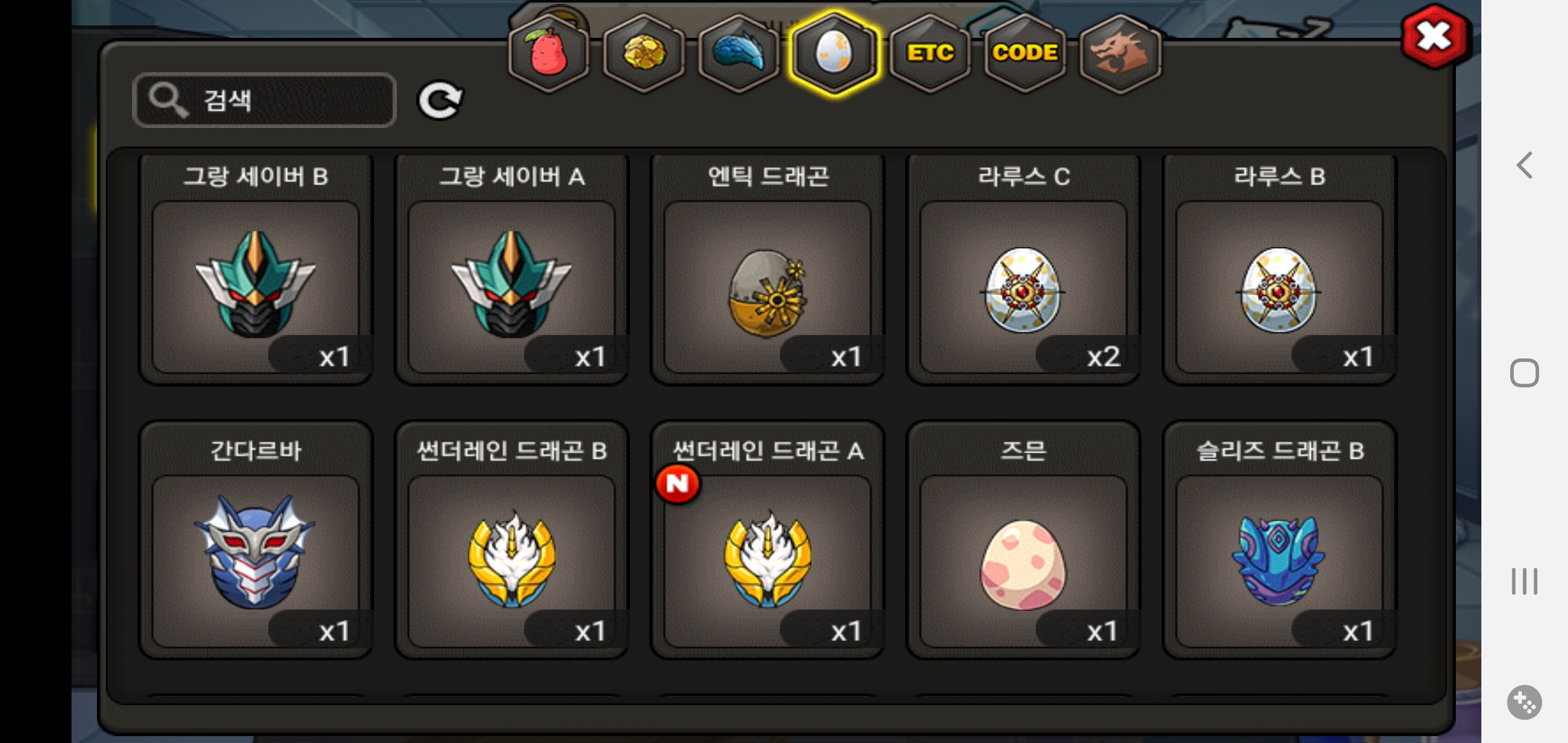Choose the 엔틱 드래곤 egg
This screenshot has height=743, width=1568.
coord(767,268)
